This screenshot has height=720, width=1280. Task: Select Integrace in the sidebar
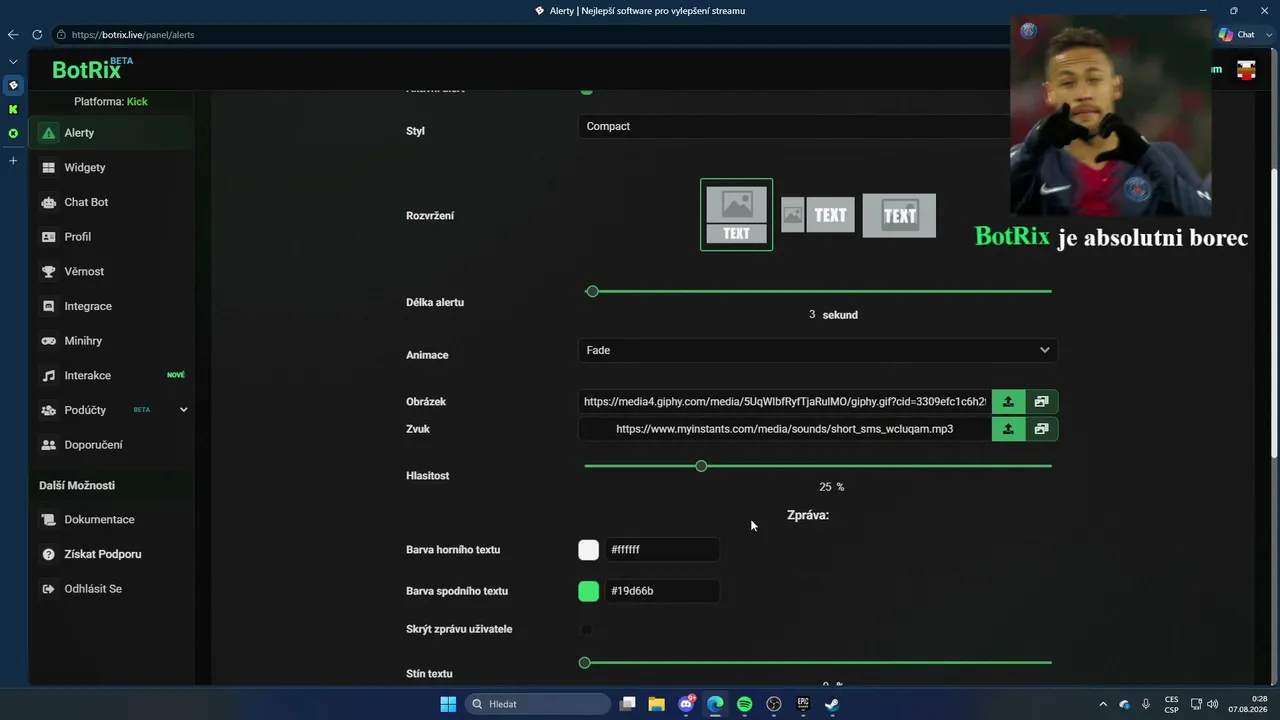point(112,306)
